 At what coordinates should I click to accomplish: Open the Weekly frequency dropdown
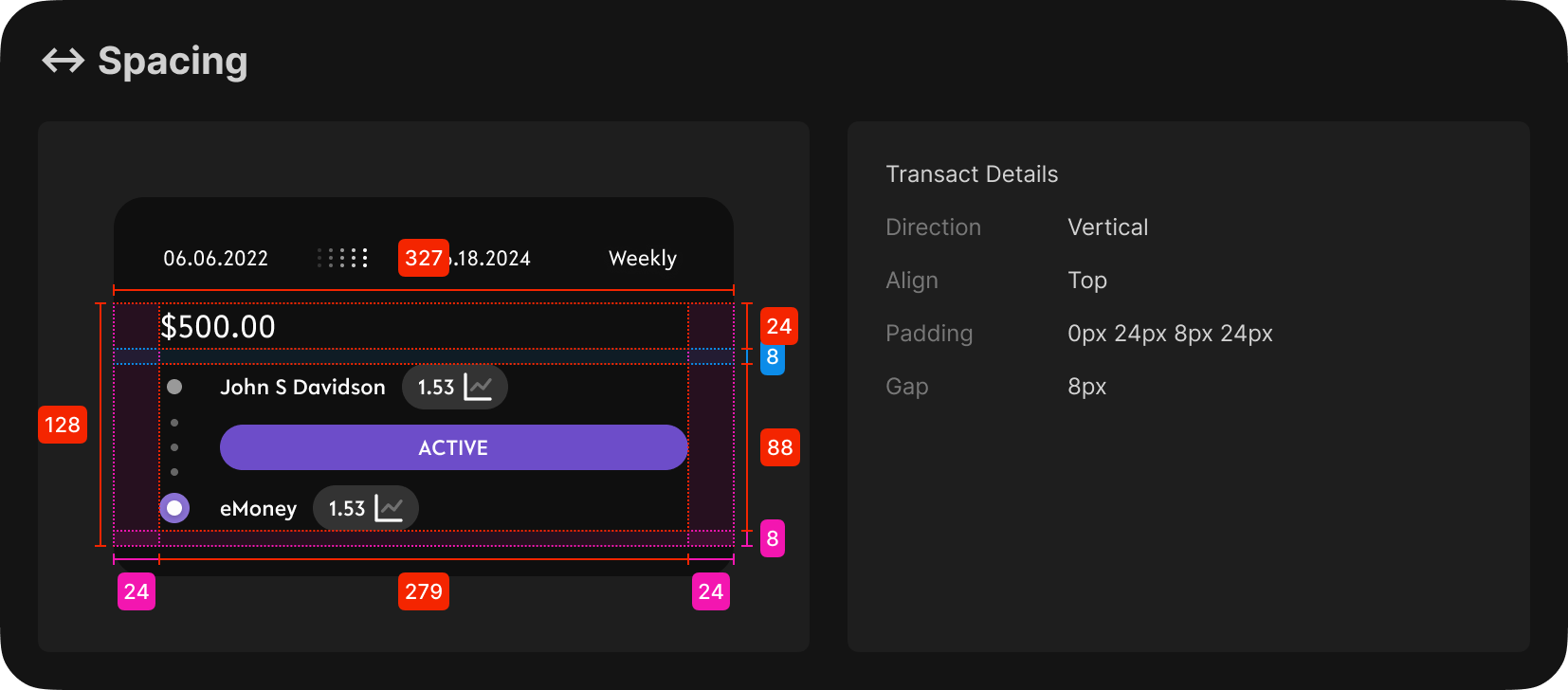pyautogui.click(x=642, y=258)
